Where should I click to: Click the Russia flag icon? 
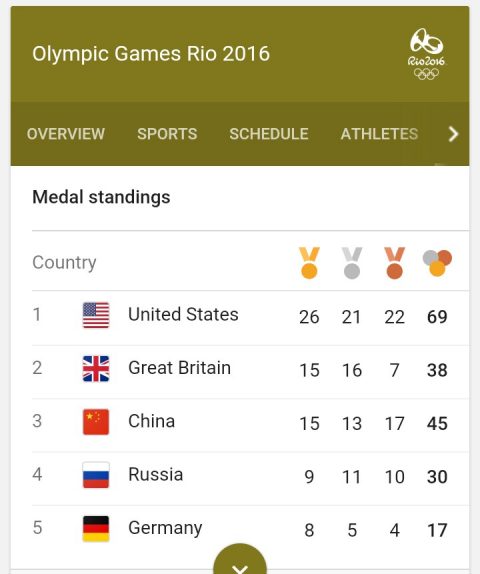click(x=96, y=475)
